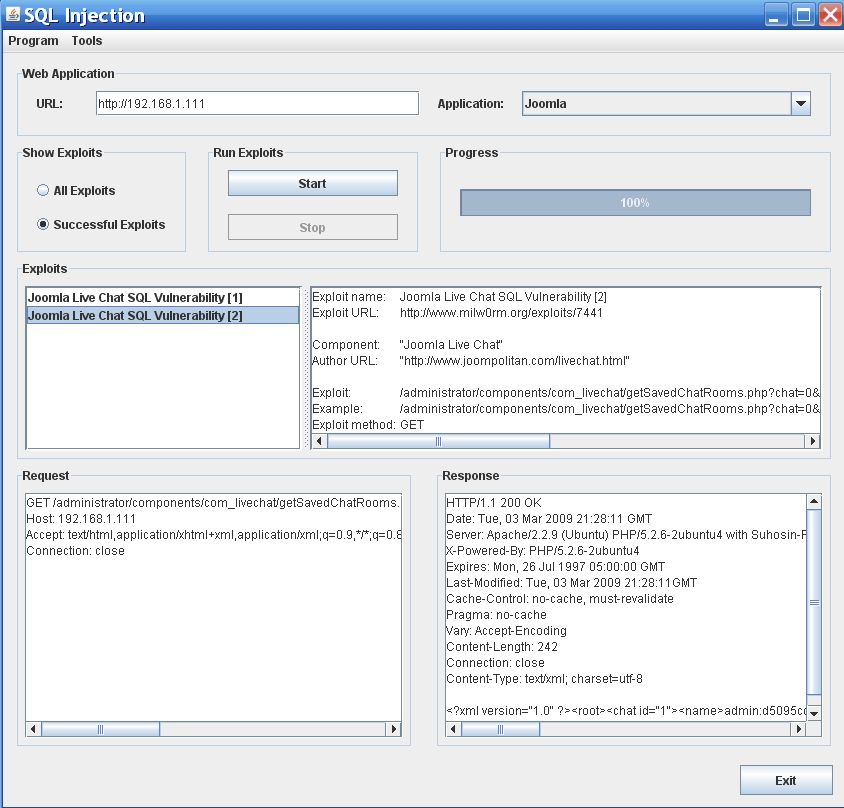Click the exploit details horizontal scrollbar thumb
Image resolution: width=844 pixels, height=808 pixels.
pyautogui.click(x=439, y=441)
